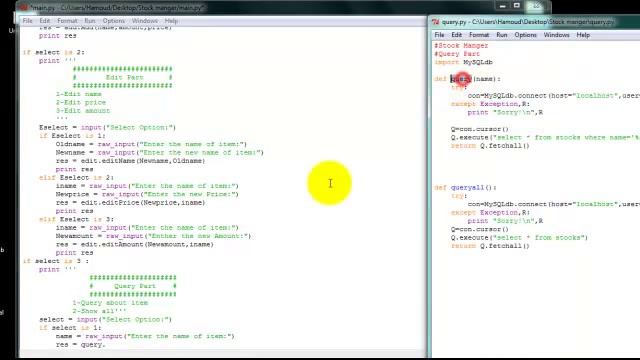
Task: Open Windows menu in main.py window
Action: click(x=144, y=21)
